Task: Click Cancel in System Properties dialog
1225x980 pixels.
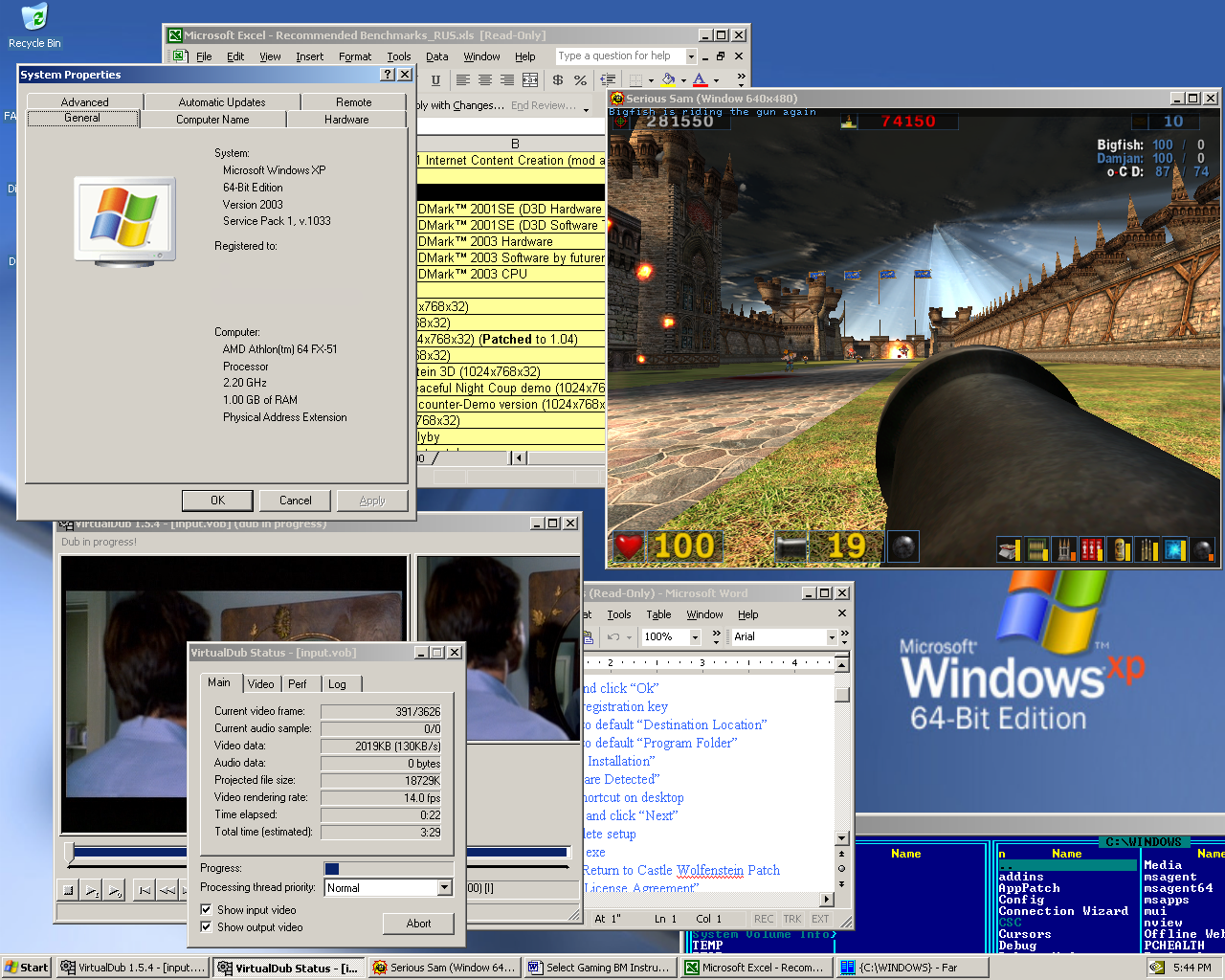Action: (x=295, y=501)
